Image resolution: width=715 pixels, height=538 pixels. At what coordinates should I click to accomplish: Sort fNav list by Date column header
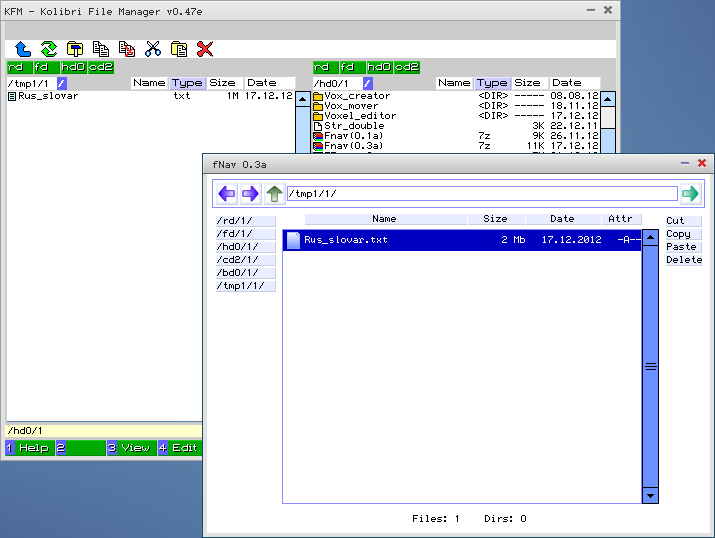pyautogui.click(x=562, y=218)
